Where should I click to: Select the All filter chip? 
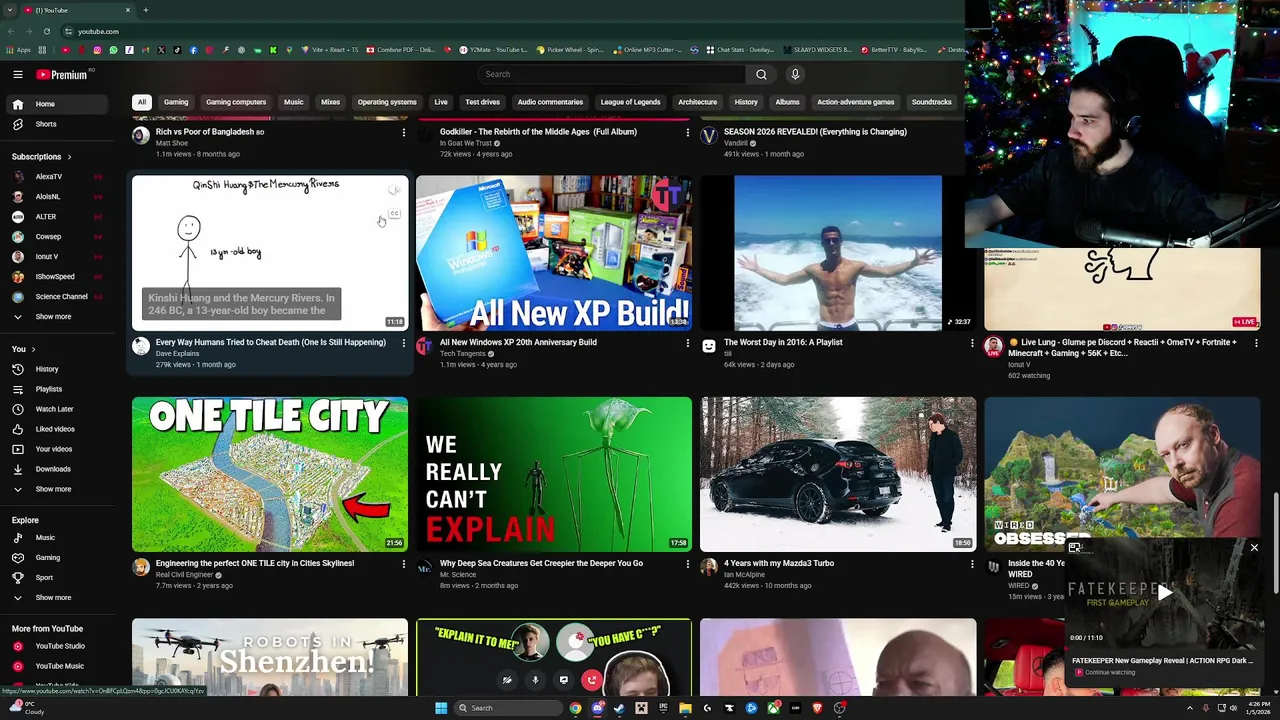pyautogui.click(x=142, y=102)
